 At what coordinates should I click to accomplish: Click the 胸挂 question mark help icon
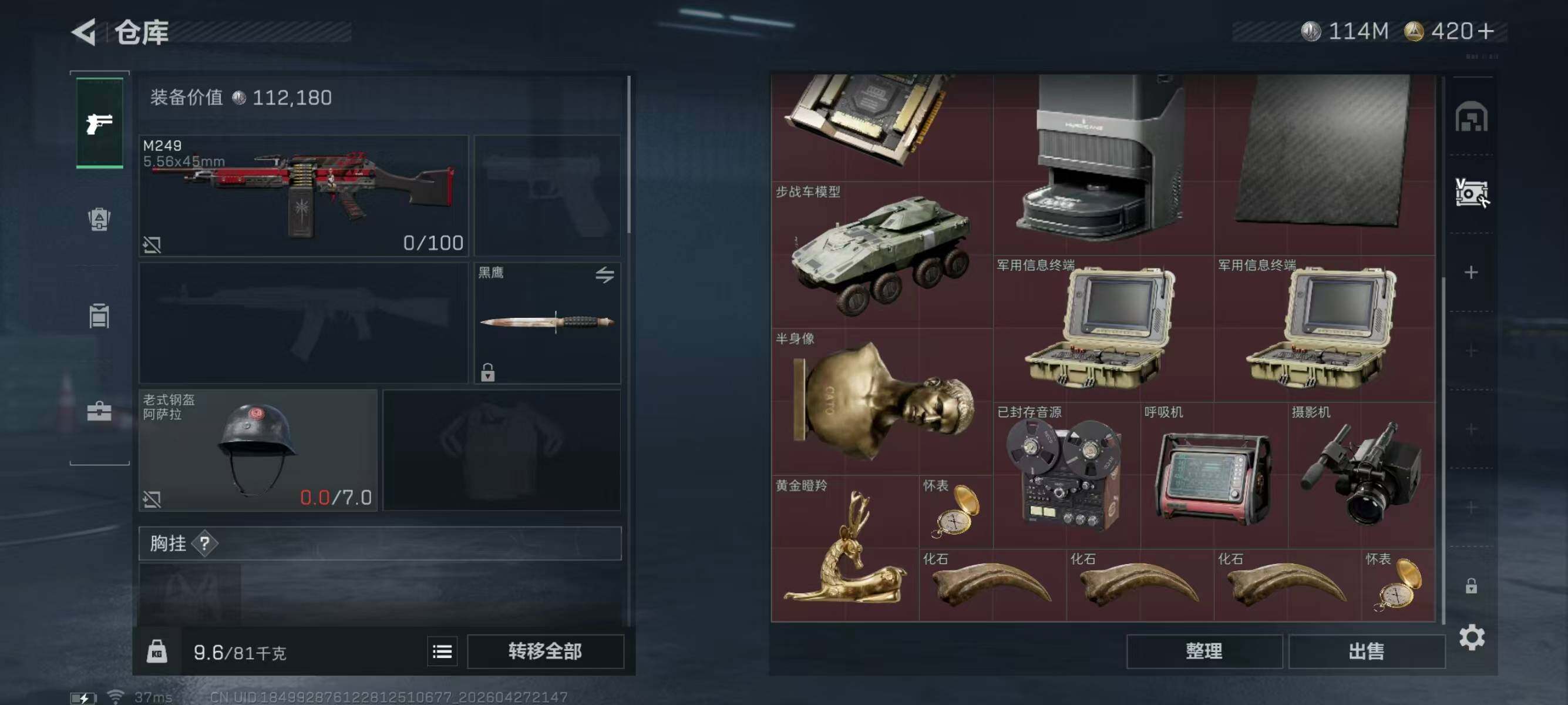tap(205, 543)
